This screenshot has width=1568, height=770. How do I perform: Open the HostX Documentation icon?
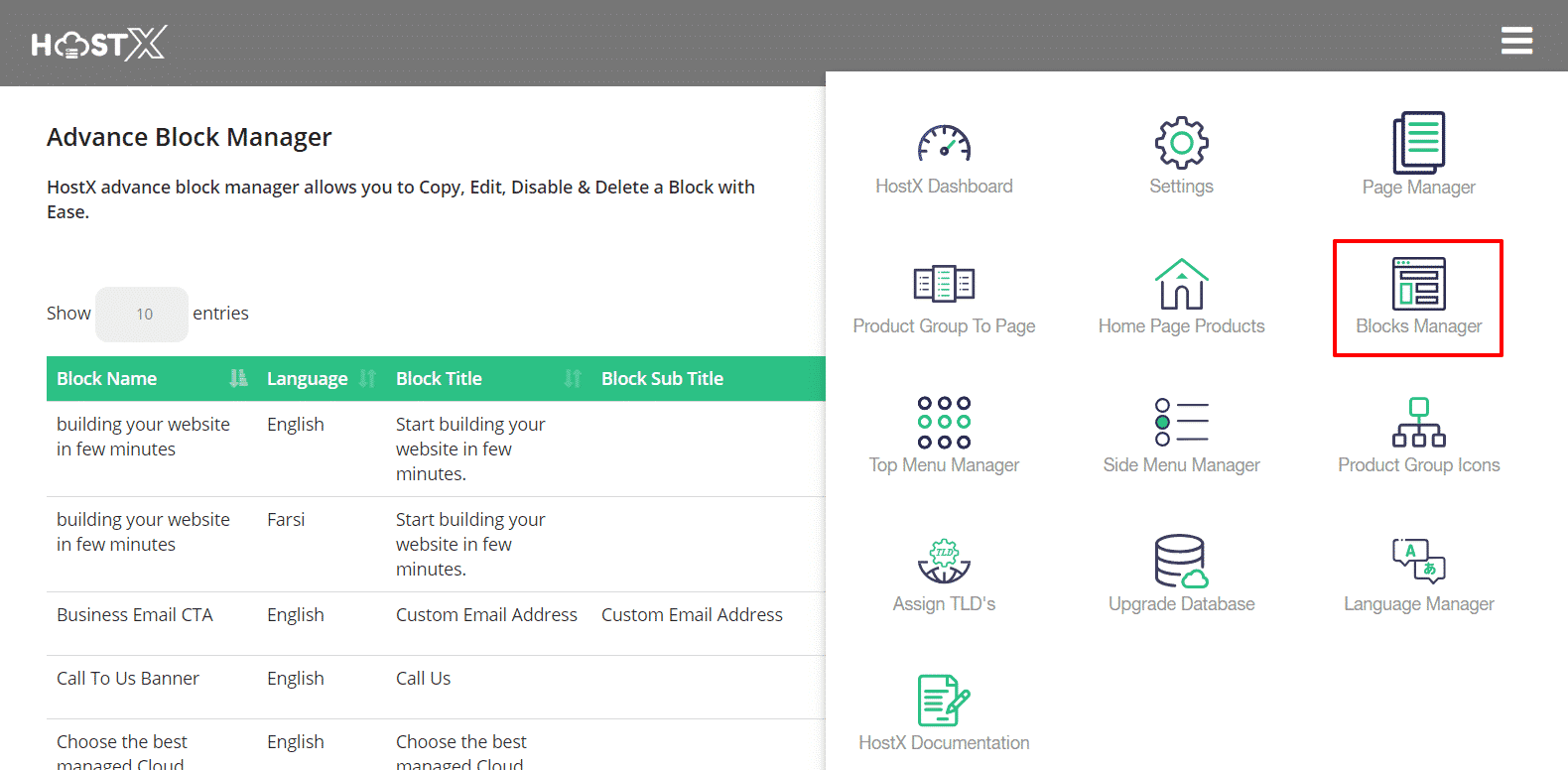tap(944, 701)
